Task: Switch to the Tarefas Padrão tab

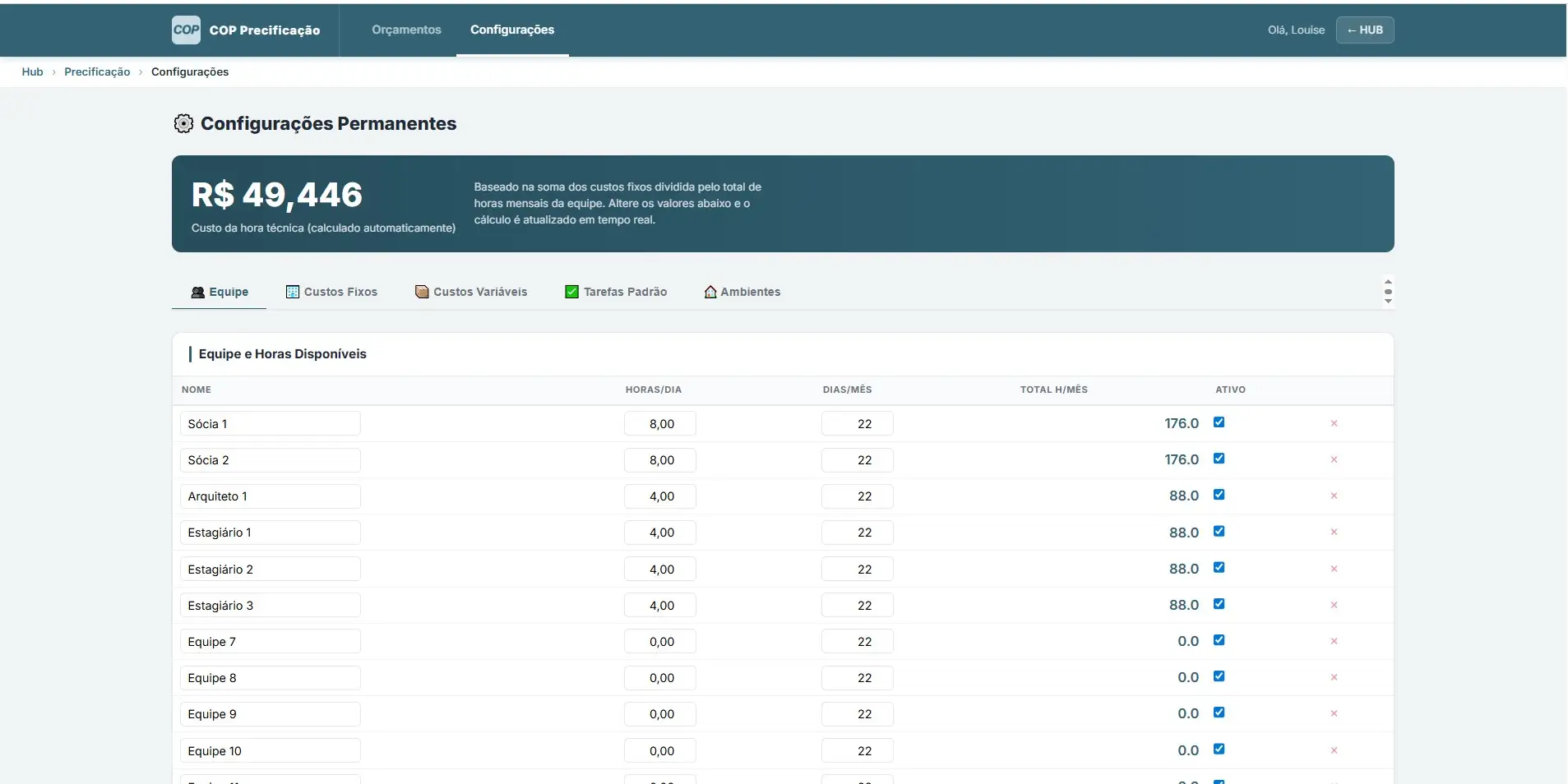Action: 616,292
